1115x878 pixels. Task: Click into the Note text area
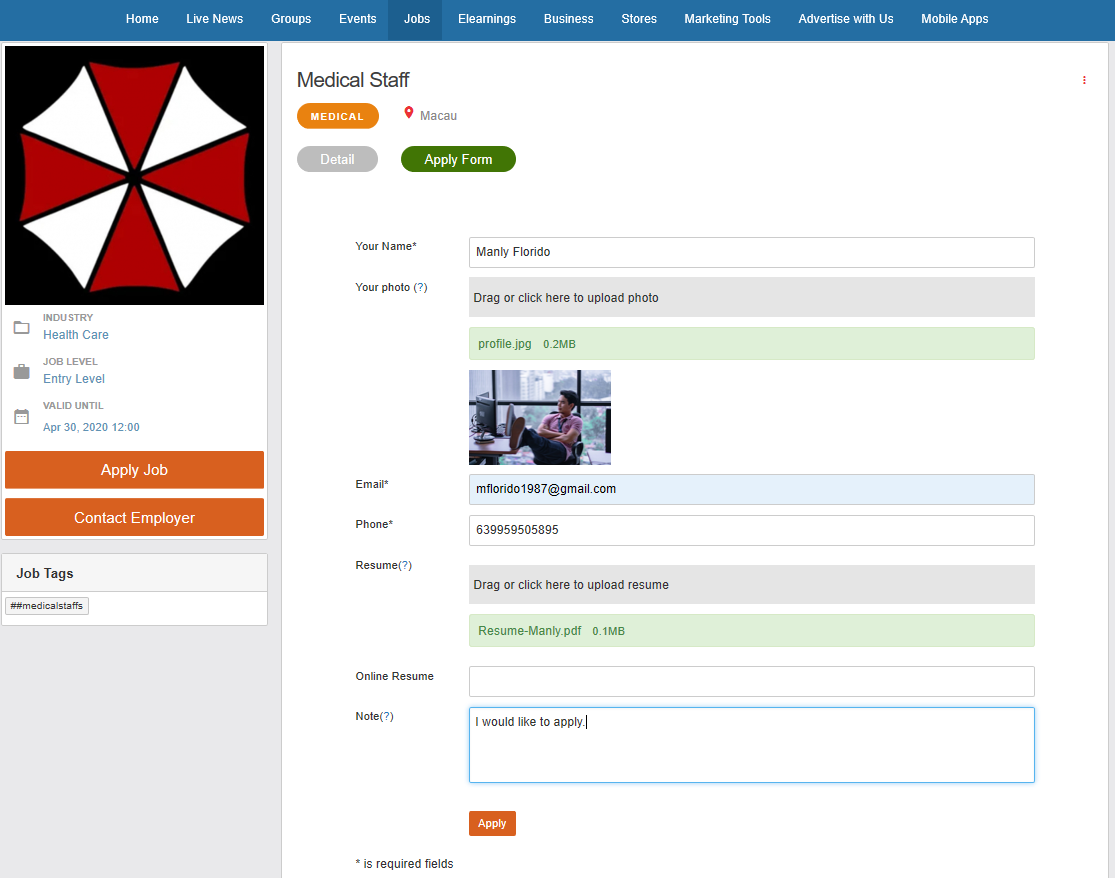[x=752, y=745]
